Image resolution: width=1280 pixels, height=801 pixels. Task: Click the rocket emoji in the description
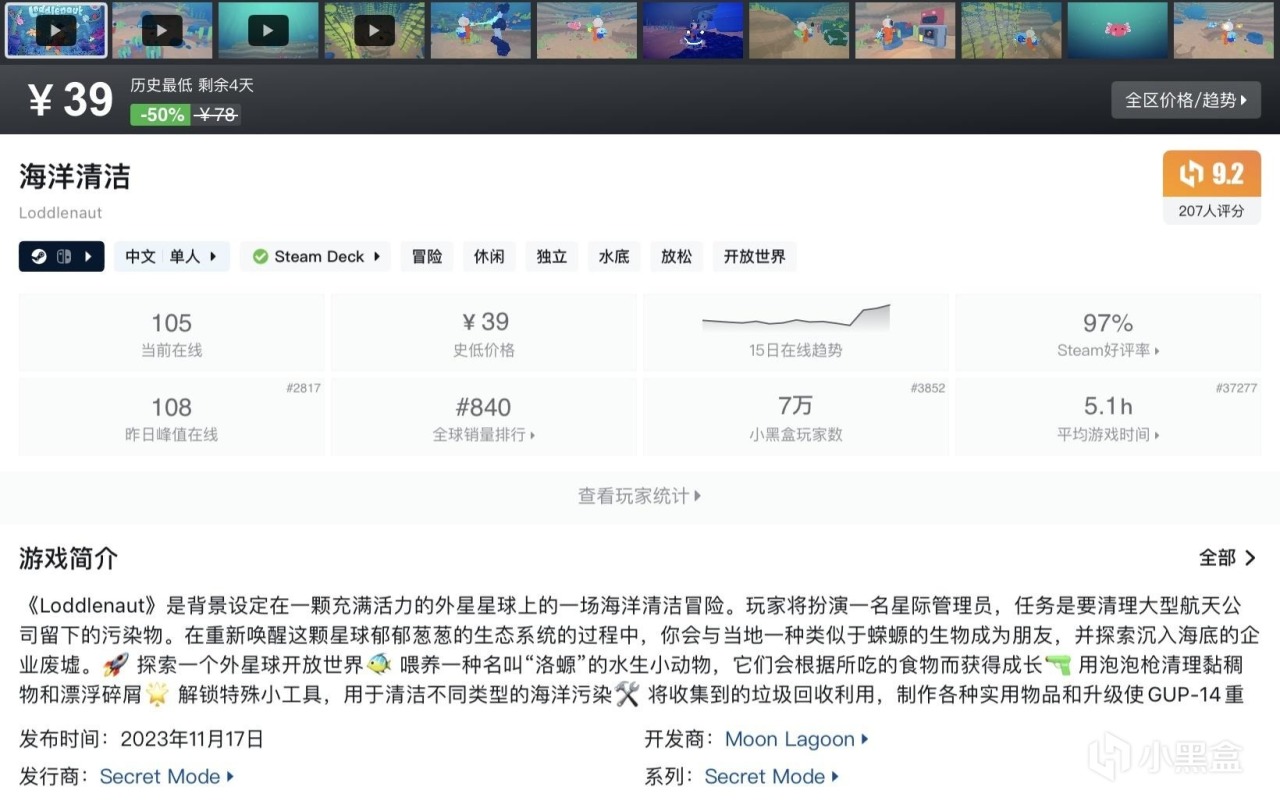[x=116, y=665]
